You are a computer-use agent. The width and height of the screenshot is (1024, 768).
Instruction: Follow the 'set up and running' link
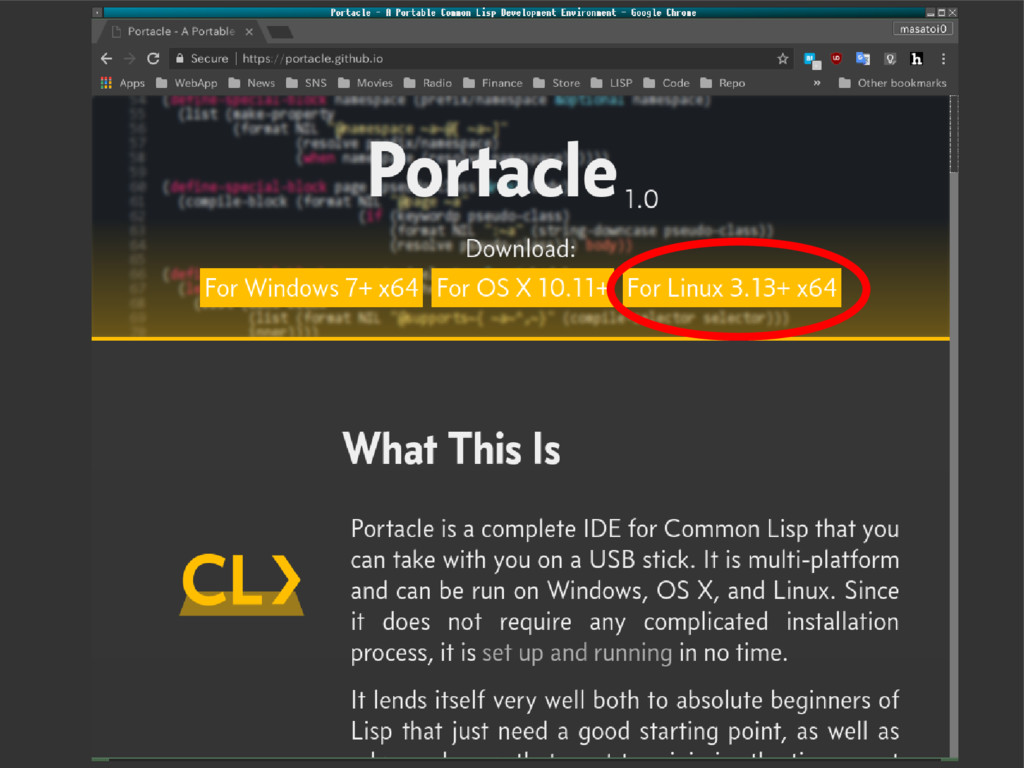click(577, 652)
